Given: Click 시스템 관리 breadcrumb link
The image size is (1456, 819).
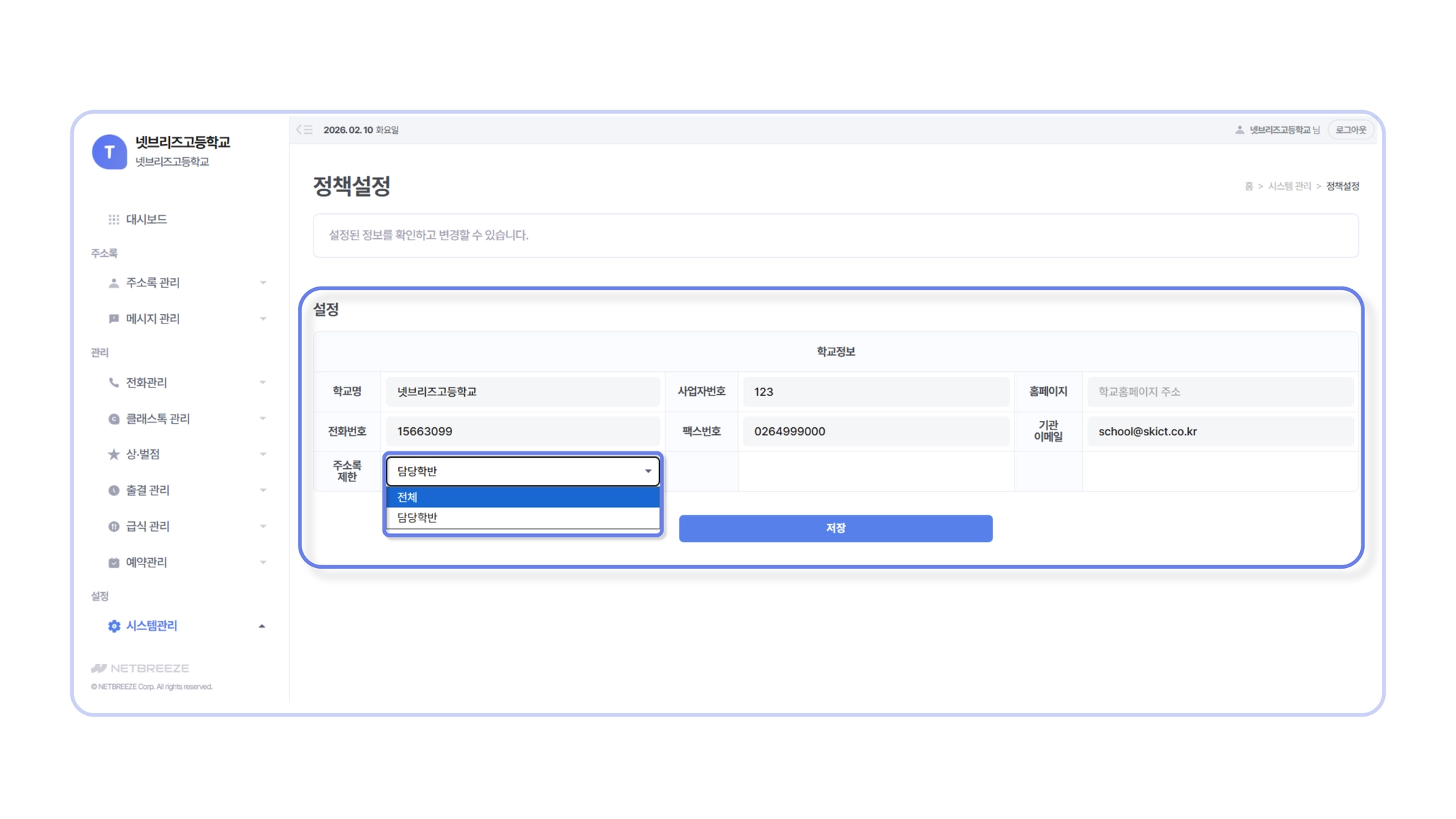Looking at the screenshot, I should coord(1289,186).
